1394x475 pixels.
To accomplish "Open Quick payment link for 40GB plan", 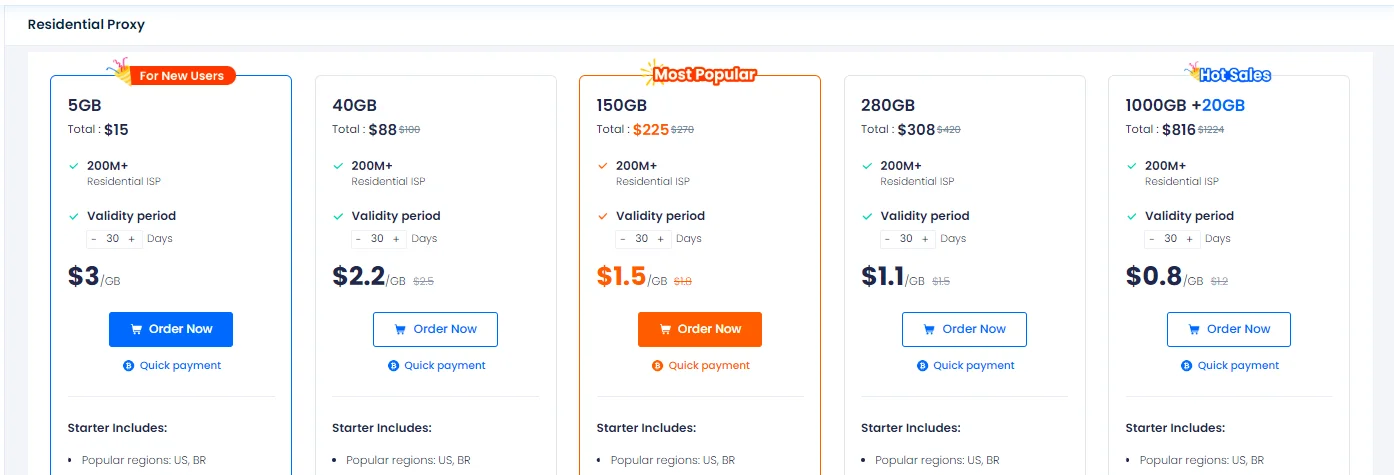I will 445,366.
